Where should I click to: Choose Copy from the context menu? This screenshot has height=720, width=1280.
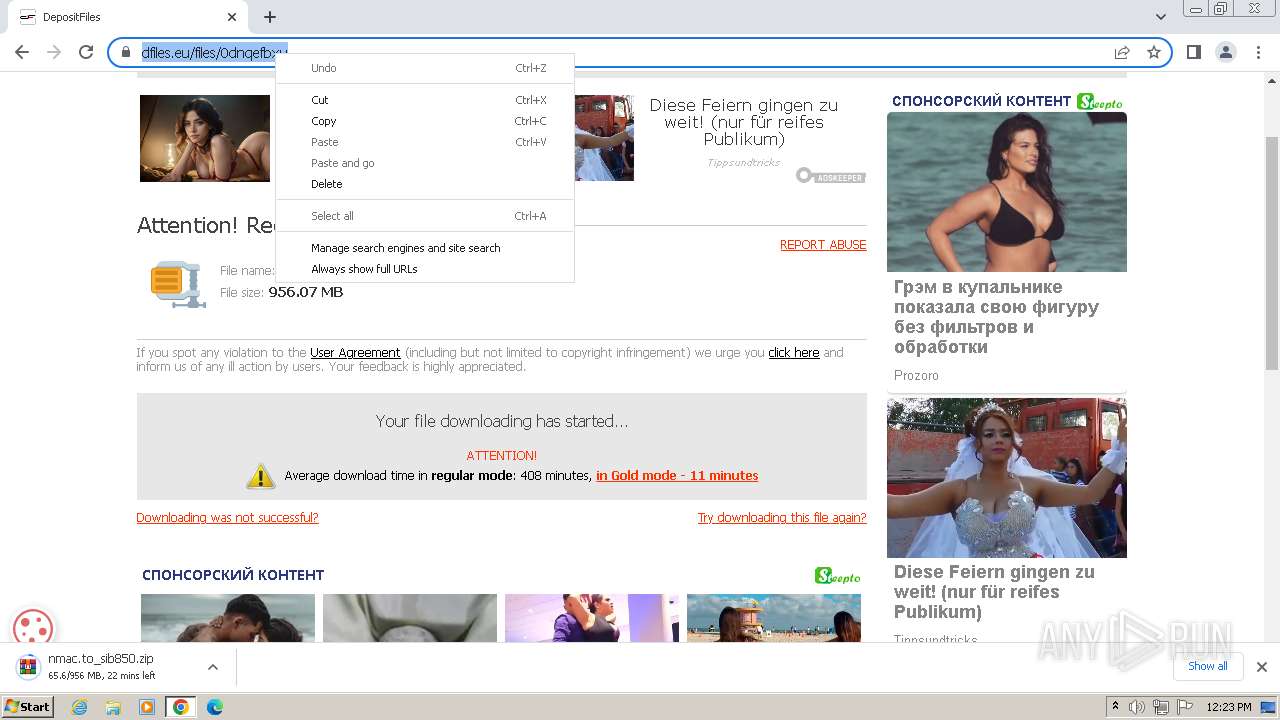pos(425,121)
